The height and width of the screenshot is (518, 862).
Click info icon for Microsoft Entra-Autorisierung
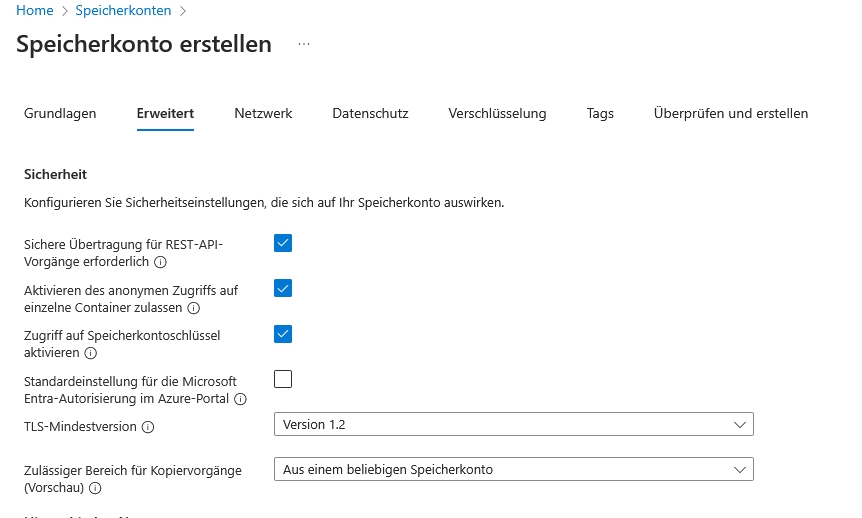tap(241, 399)
